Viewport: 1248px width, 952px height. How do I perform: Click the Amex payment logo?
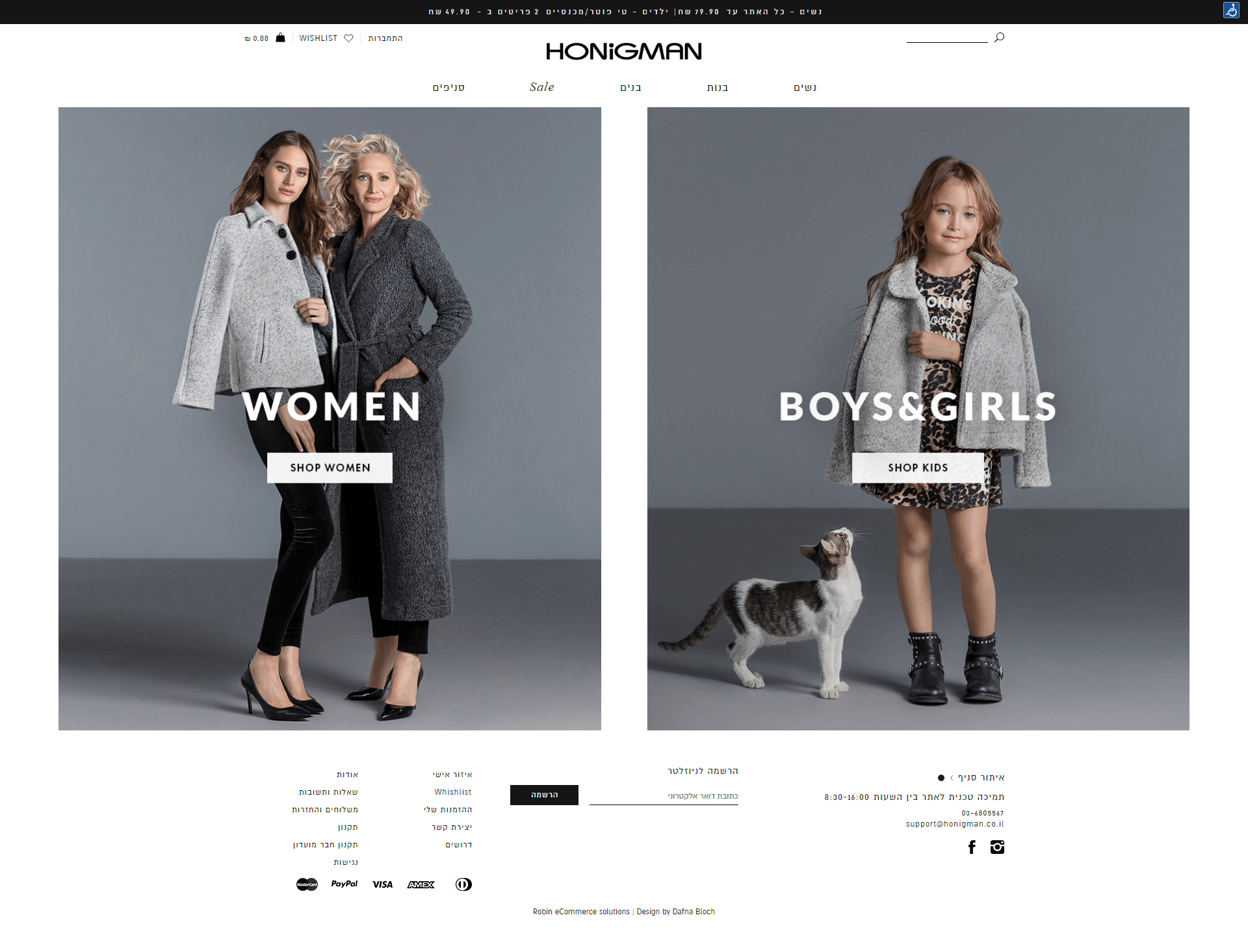click(421, 884)
